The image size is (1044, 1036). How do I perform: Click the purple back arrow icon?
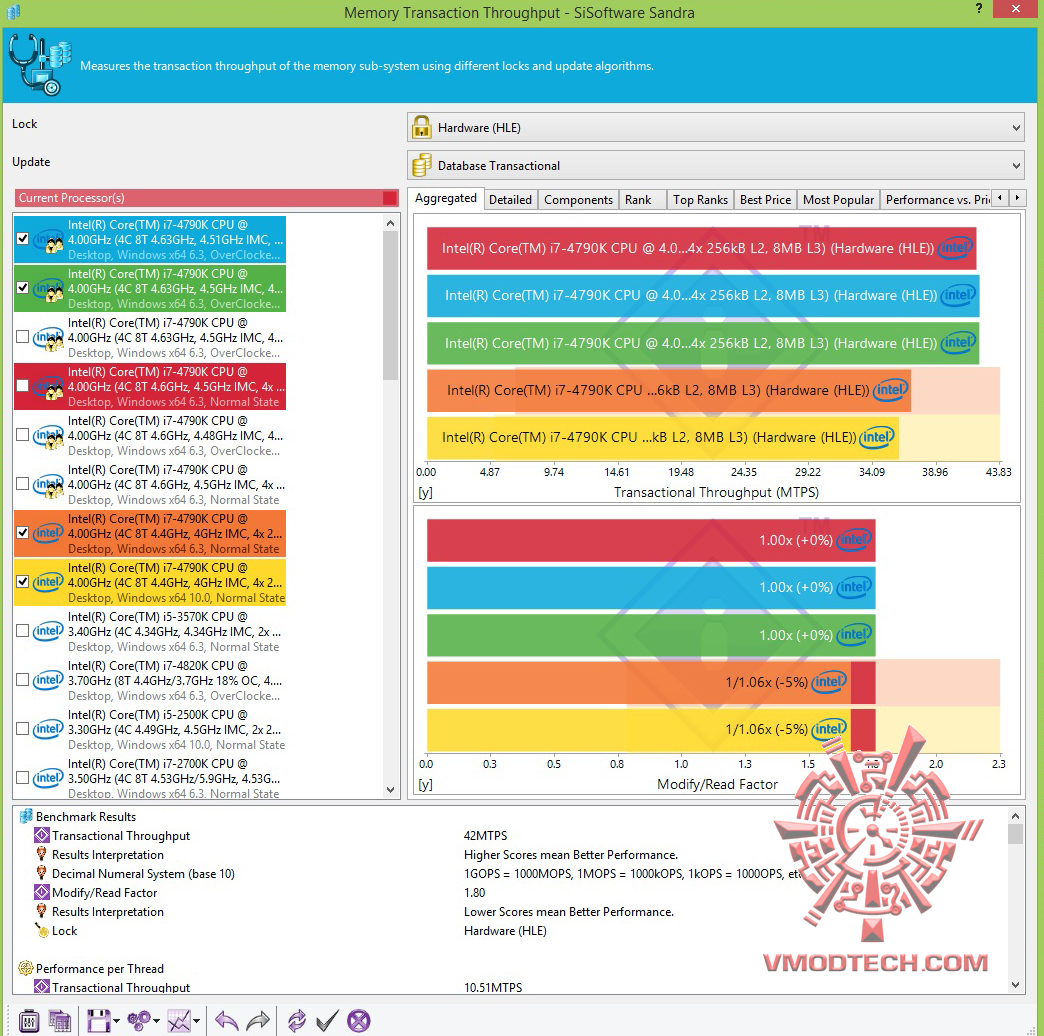click(x=227, y=1021)
